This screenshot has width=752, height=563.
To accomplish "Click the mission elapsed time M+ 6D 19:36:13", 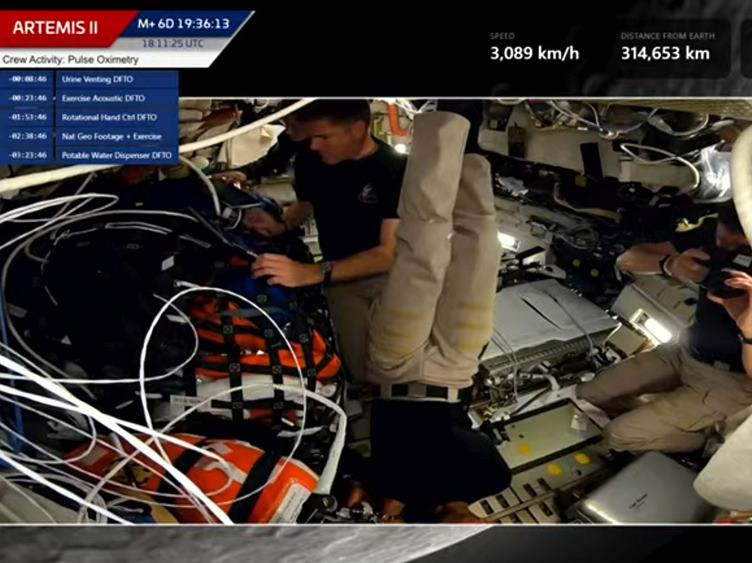I will pos(183,24).
